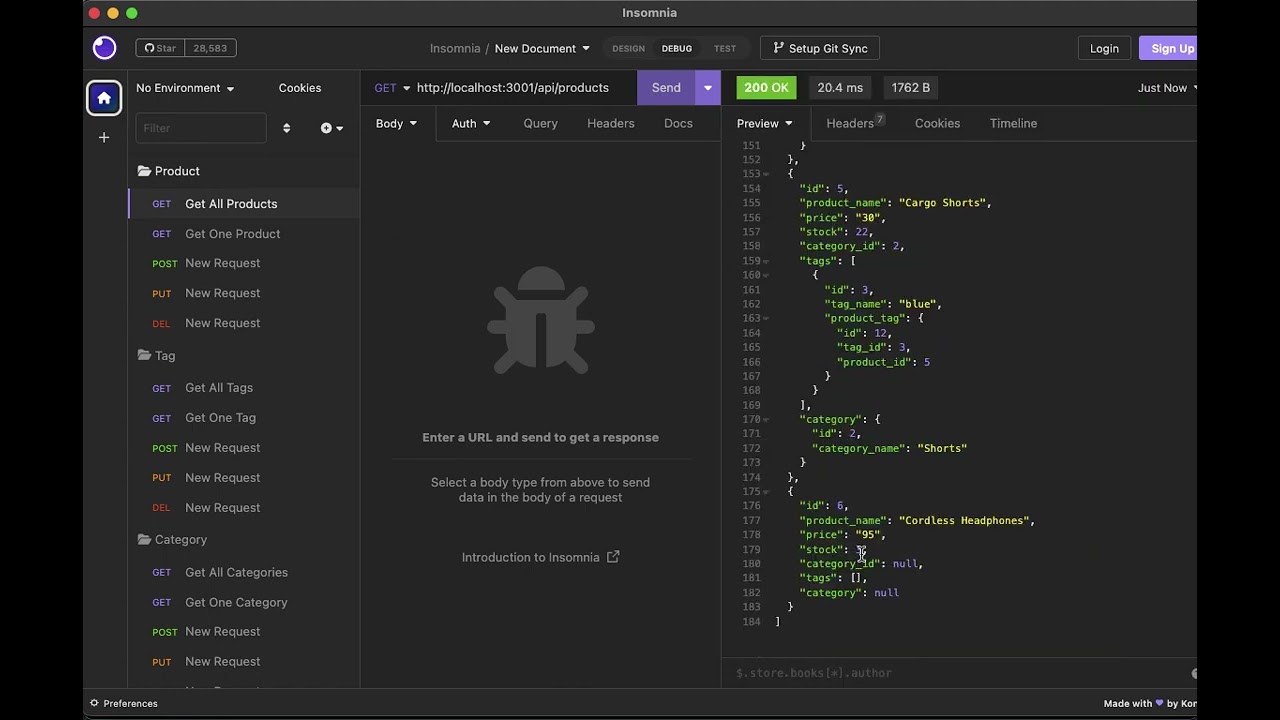Open the Query tab

point(540,123)
